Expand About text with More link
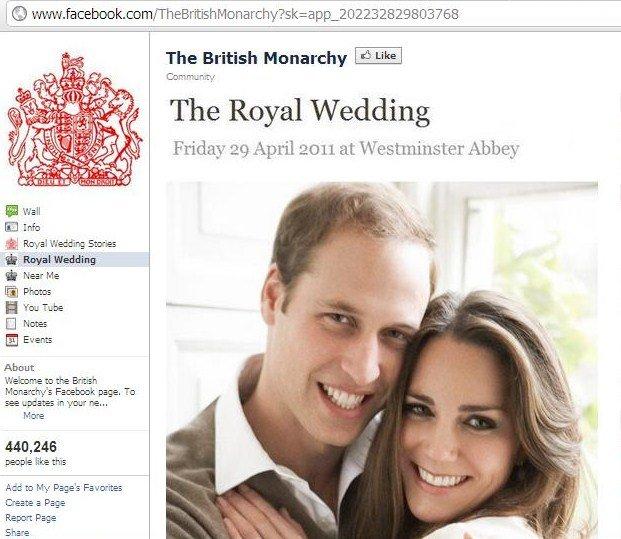Screen dimensions: 621x539 (x=34, y=415)
